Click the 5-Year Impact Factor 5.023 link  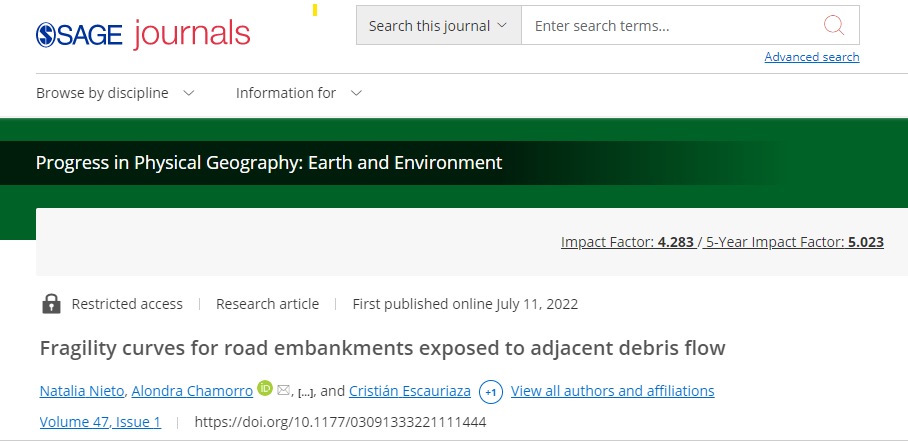pos(794,242)
